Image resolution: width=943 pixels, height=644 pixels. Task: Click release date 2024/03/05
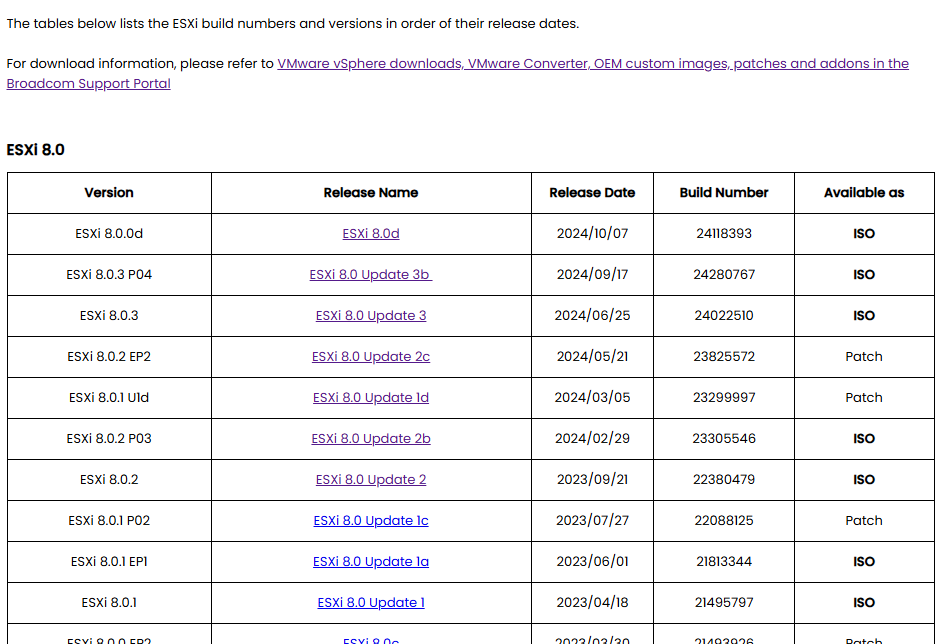(x=592, y=397)
